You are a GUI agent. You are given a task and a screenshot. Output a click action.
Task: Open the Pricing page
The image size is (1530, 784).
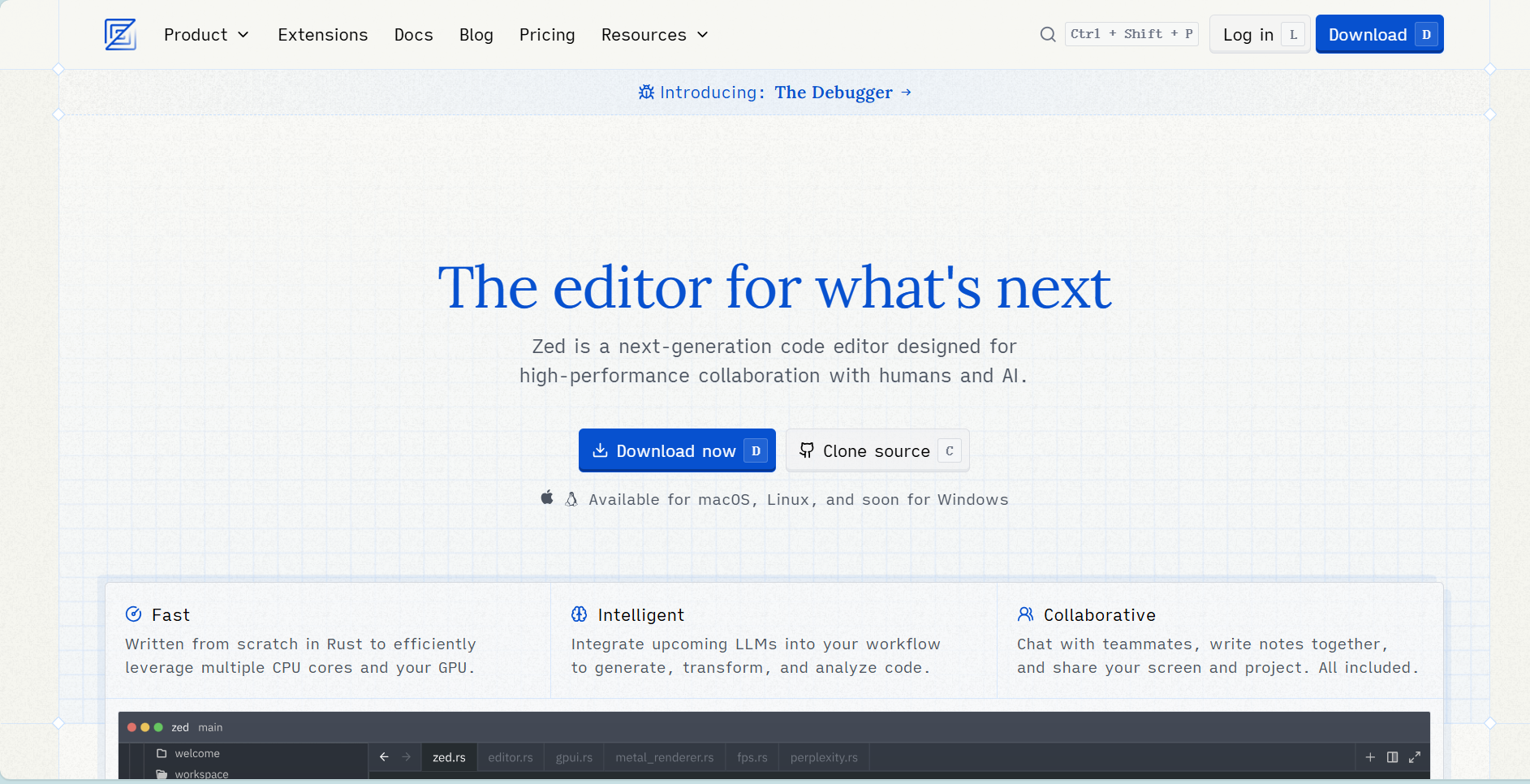(x=547, y=35)
